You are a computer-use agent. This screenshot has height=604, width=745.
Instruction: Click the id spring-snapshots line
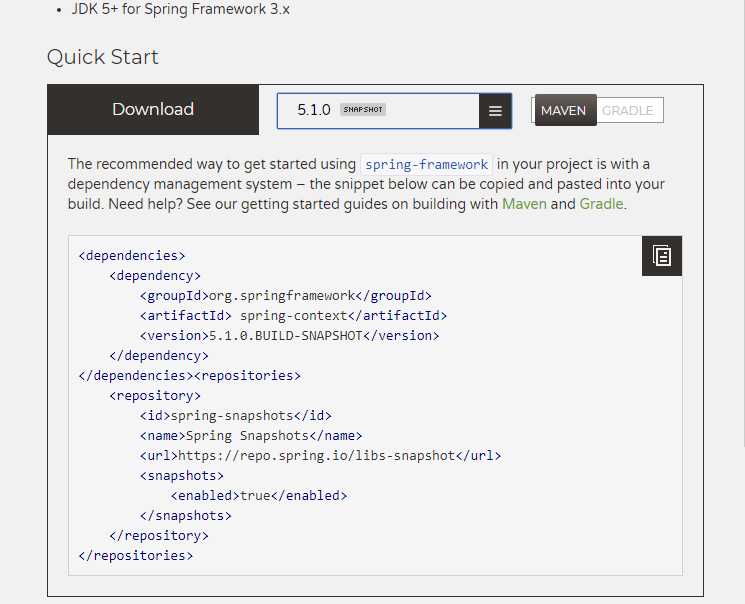coord(236,415)
